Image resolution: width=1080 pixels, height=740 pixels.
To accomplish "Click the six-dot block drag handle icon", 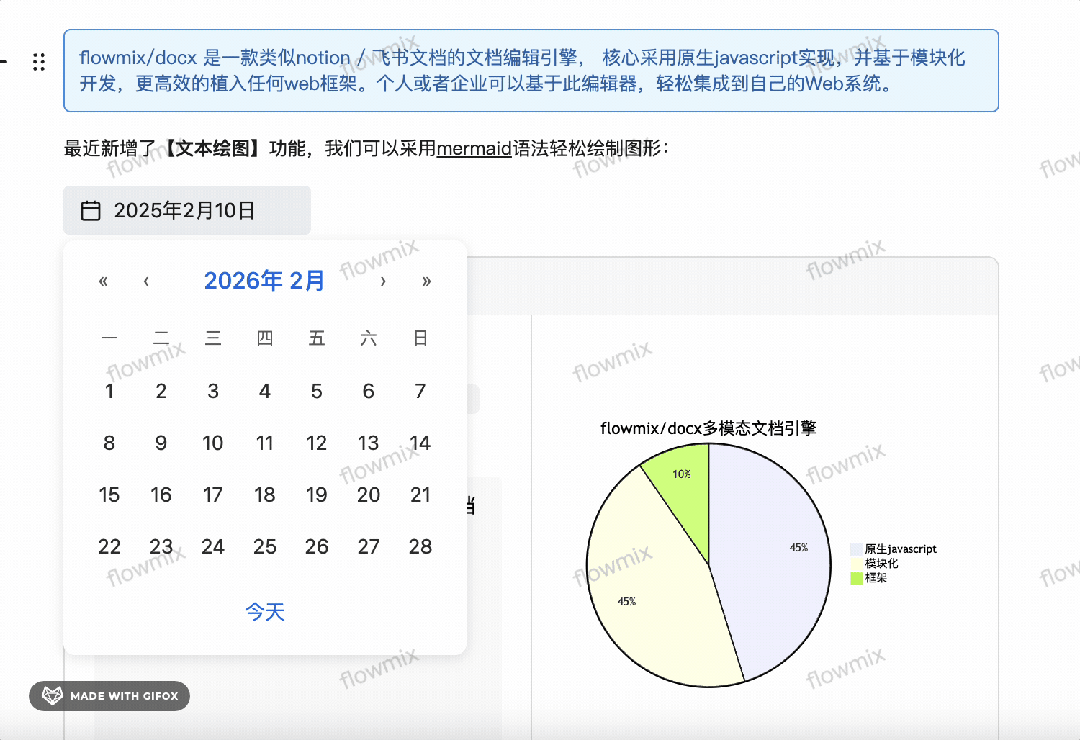I will [39, 61].
